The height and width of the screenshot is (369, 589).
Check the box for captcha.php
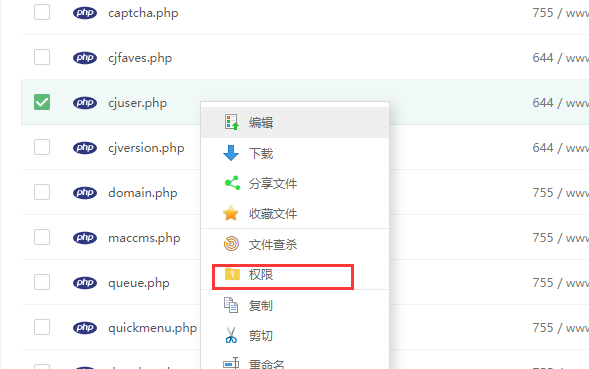click(x=42, y=12)
